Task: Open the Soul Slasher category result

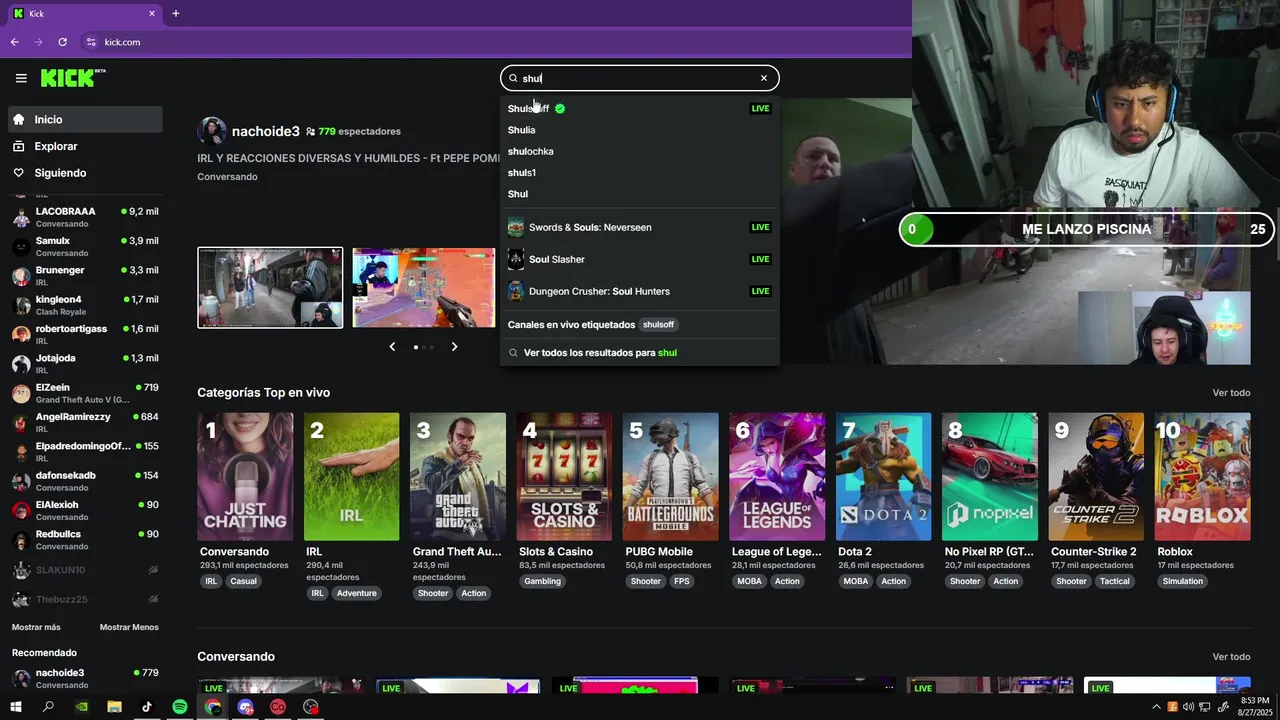Action: pos(639,259)
